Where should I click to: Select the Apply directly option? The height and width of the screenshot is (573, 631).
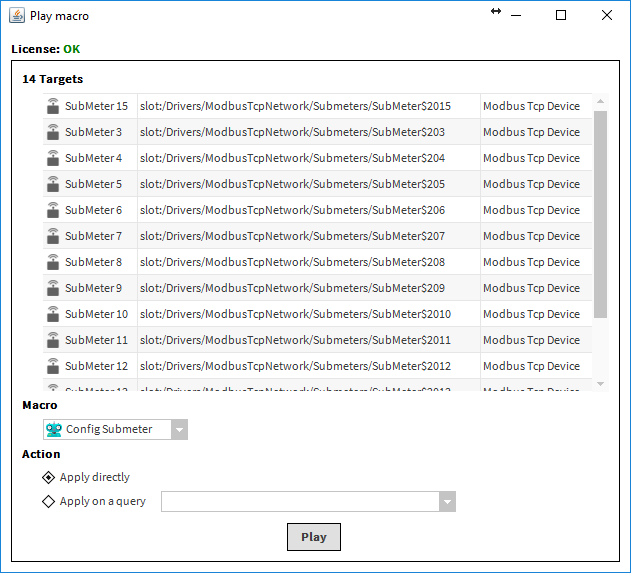[49, 478]
